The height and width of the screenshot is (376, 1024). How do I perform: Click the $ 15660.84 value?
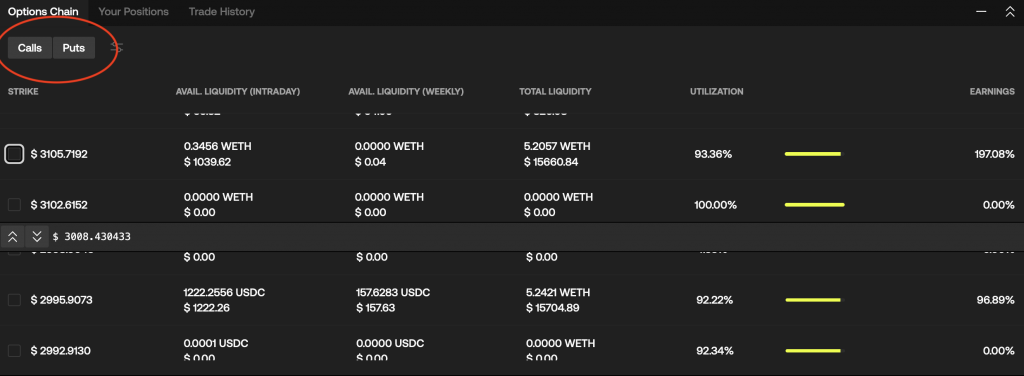pos(551,162)
